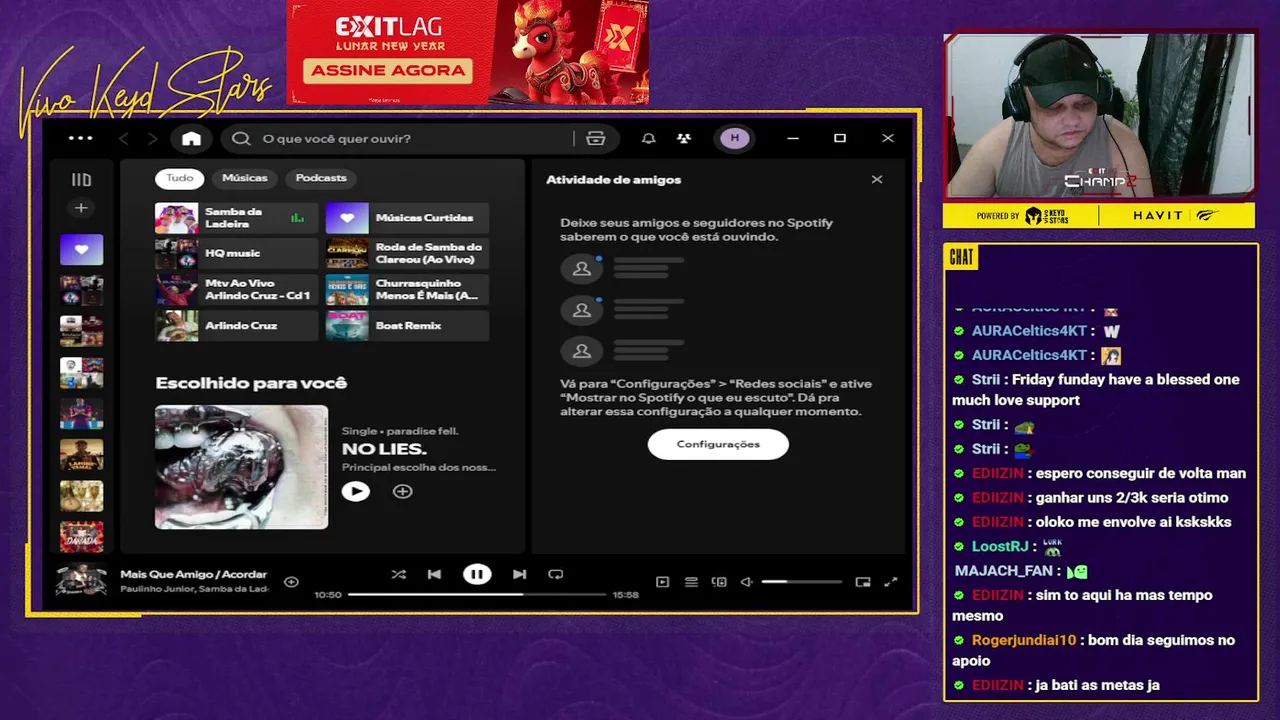Toggle shuffle playback
The image size is (1280, 720).
tap(398, 574)
